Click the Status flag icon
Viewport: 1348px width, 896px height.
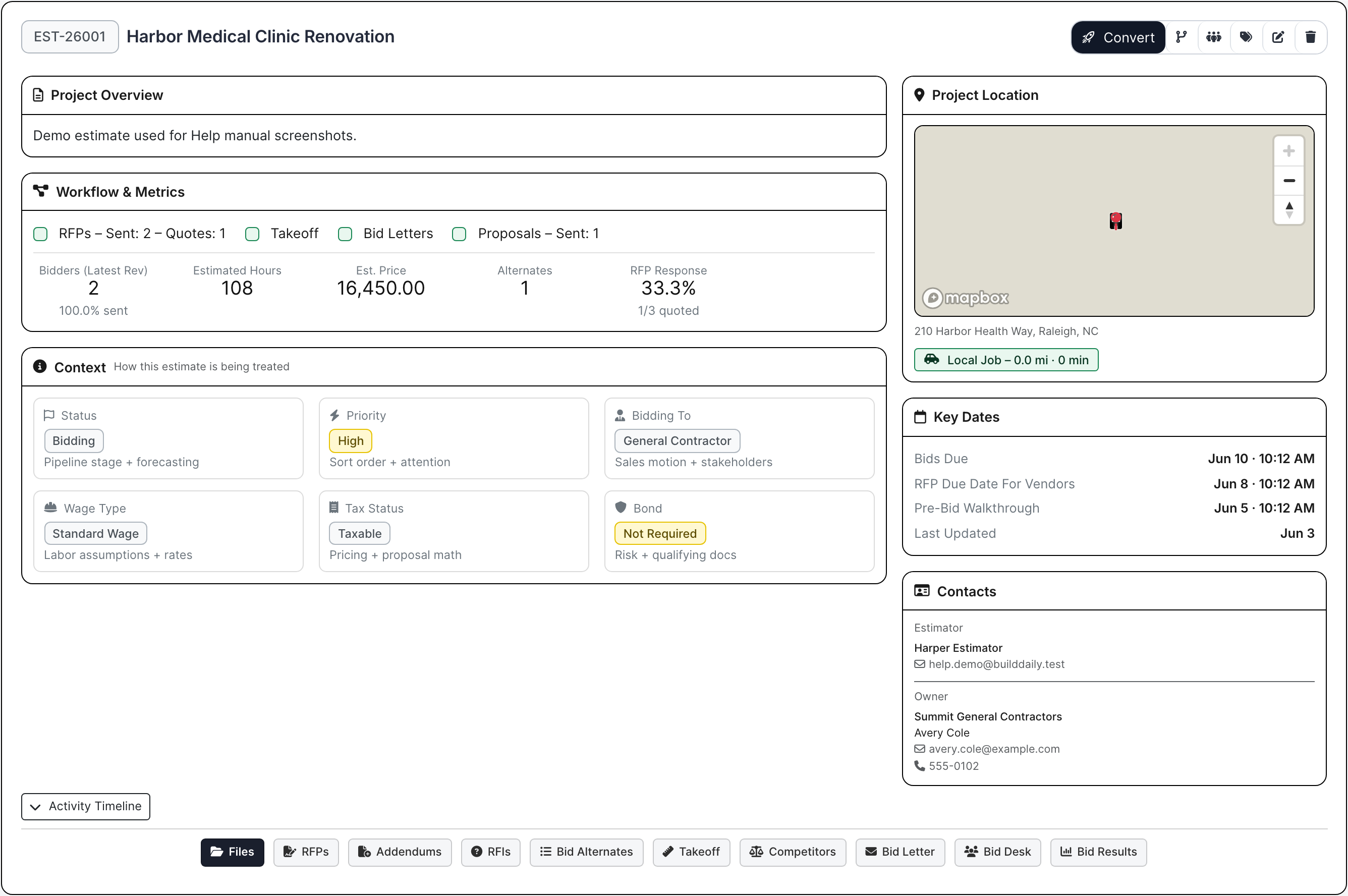coord(49,415)
